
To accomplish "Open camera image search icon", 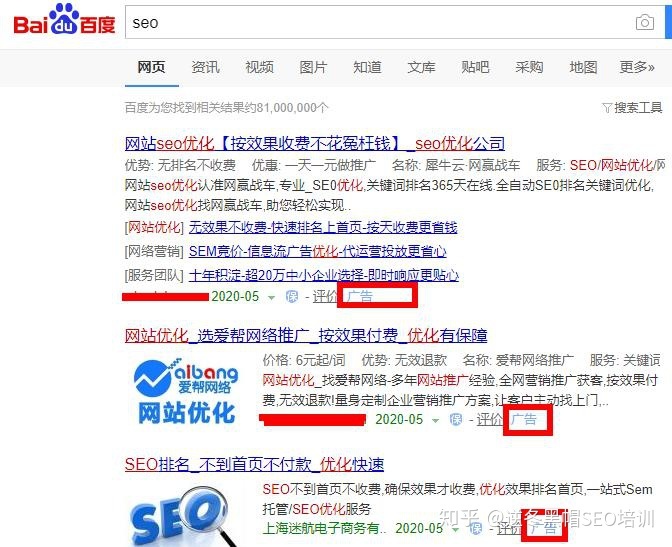I will point(645,22).
